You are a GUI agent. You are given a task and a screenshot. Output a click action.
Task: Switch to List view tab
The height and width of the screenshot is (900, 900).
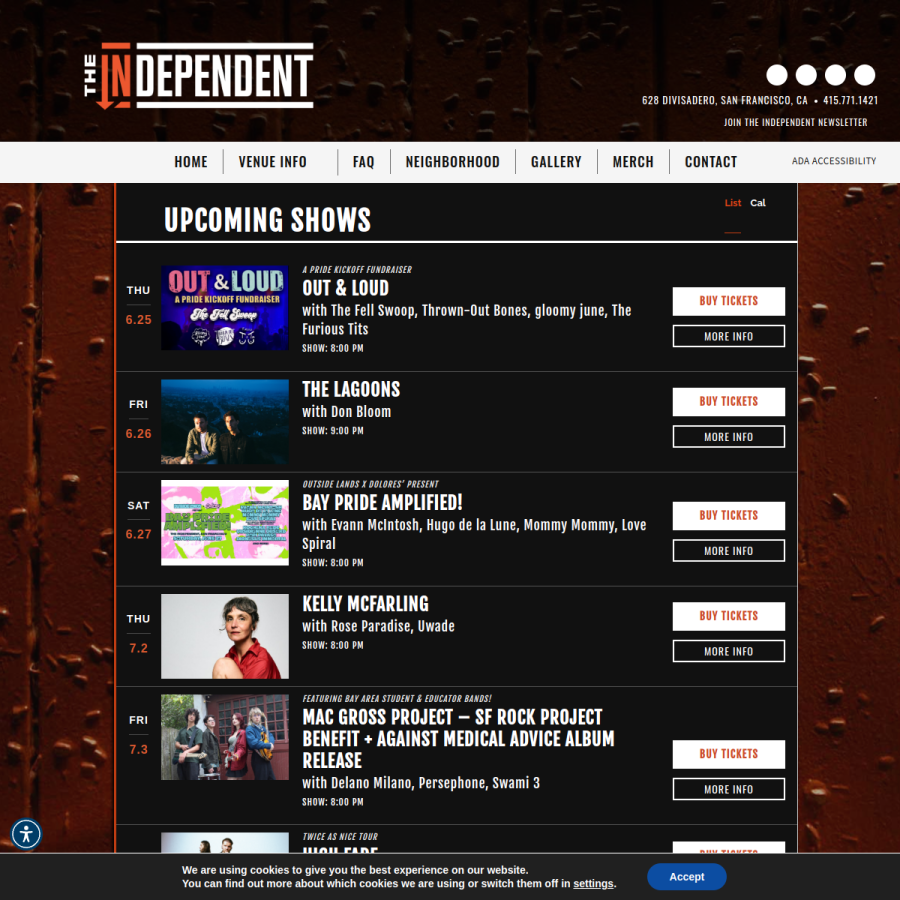pyautogui.click(x=732, y=203)
